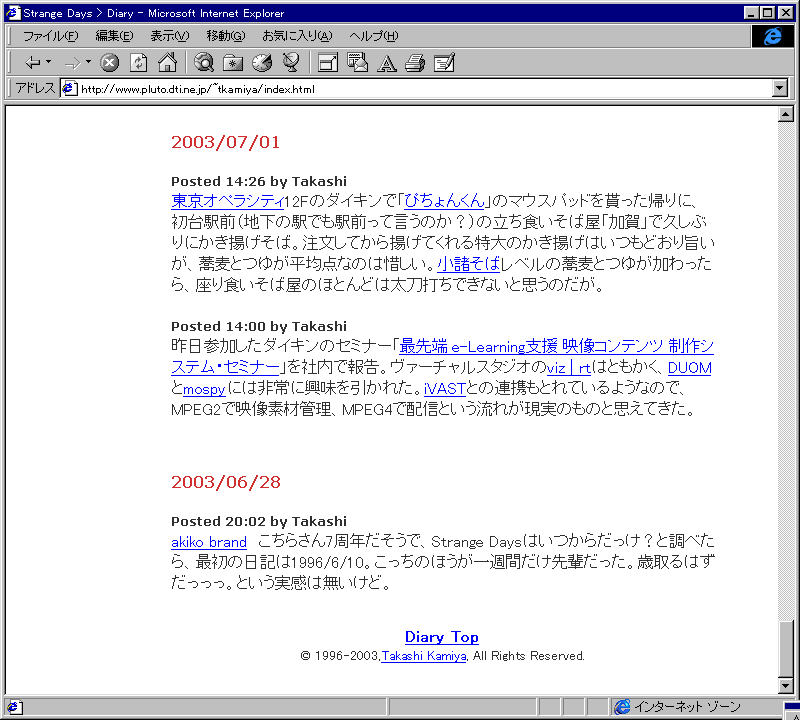Open the Favorites folder toolbar icon
This screenshot has height=720, width=800.
(x=233, y=63)
